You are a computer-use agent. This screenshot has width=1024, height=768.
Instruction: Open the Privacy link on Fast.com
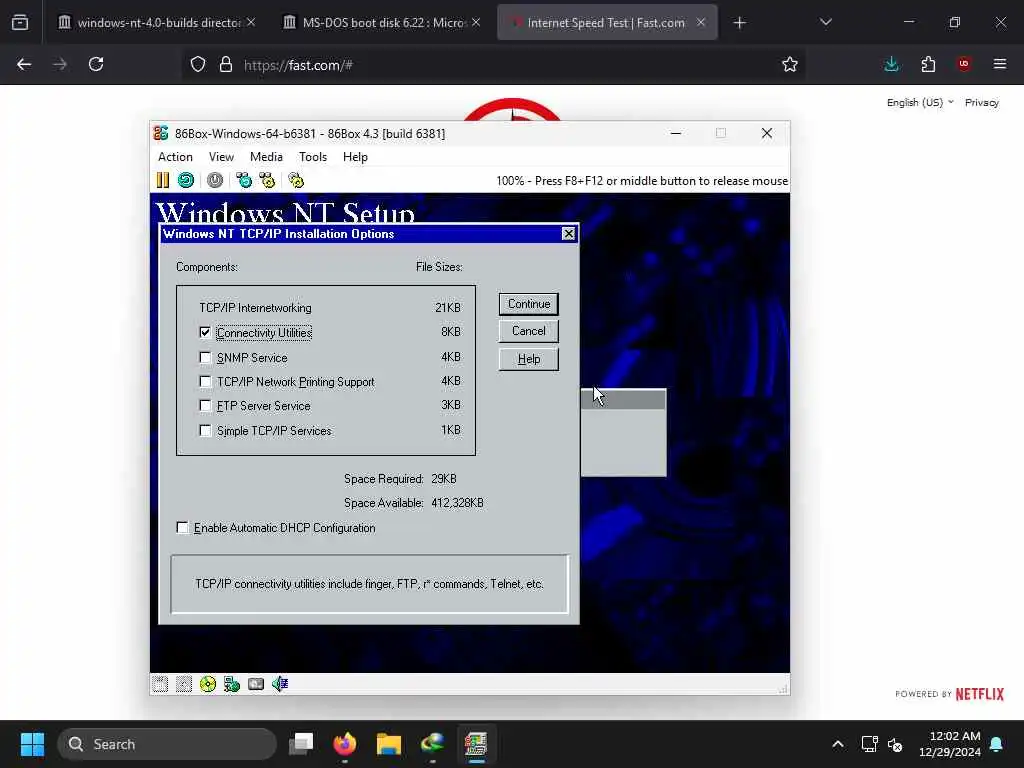click(982, 103)
